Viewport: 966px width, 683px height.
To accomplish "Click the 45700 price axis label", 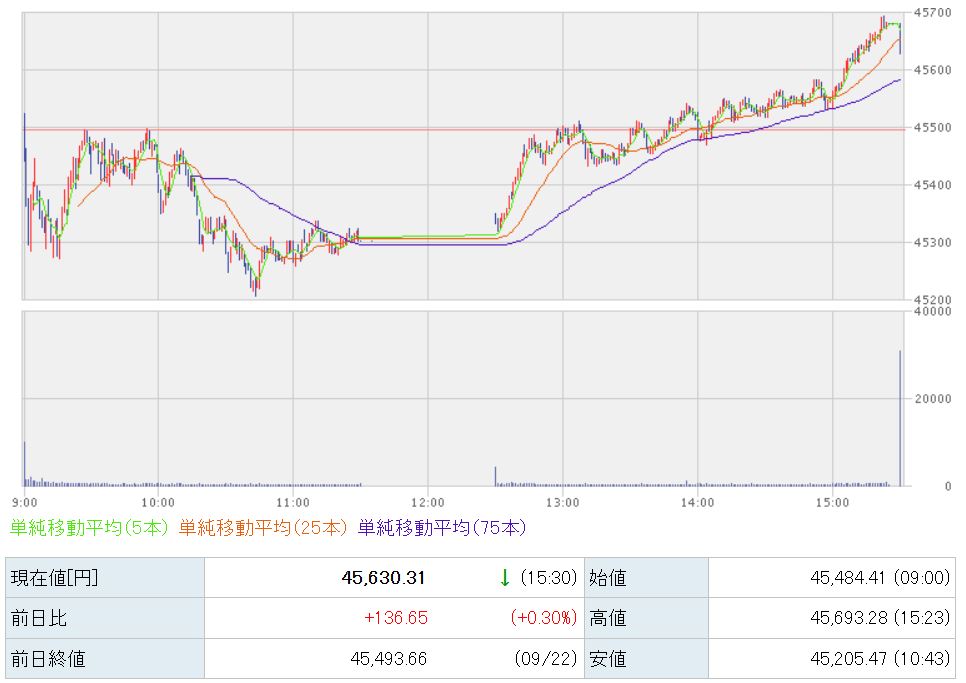I will point(933,12).
